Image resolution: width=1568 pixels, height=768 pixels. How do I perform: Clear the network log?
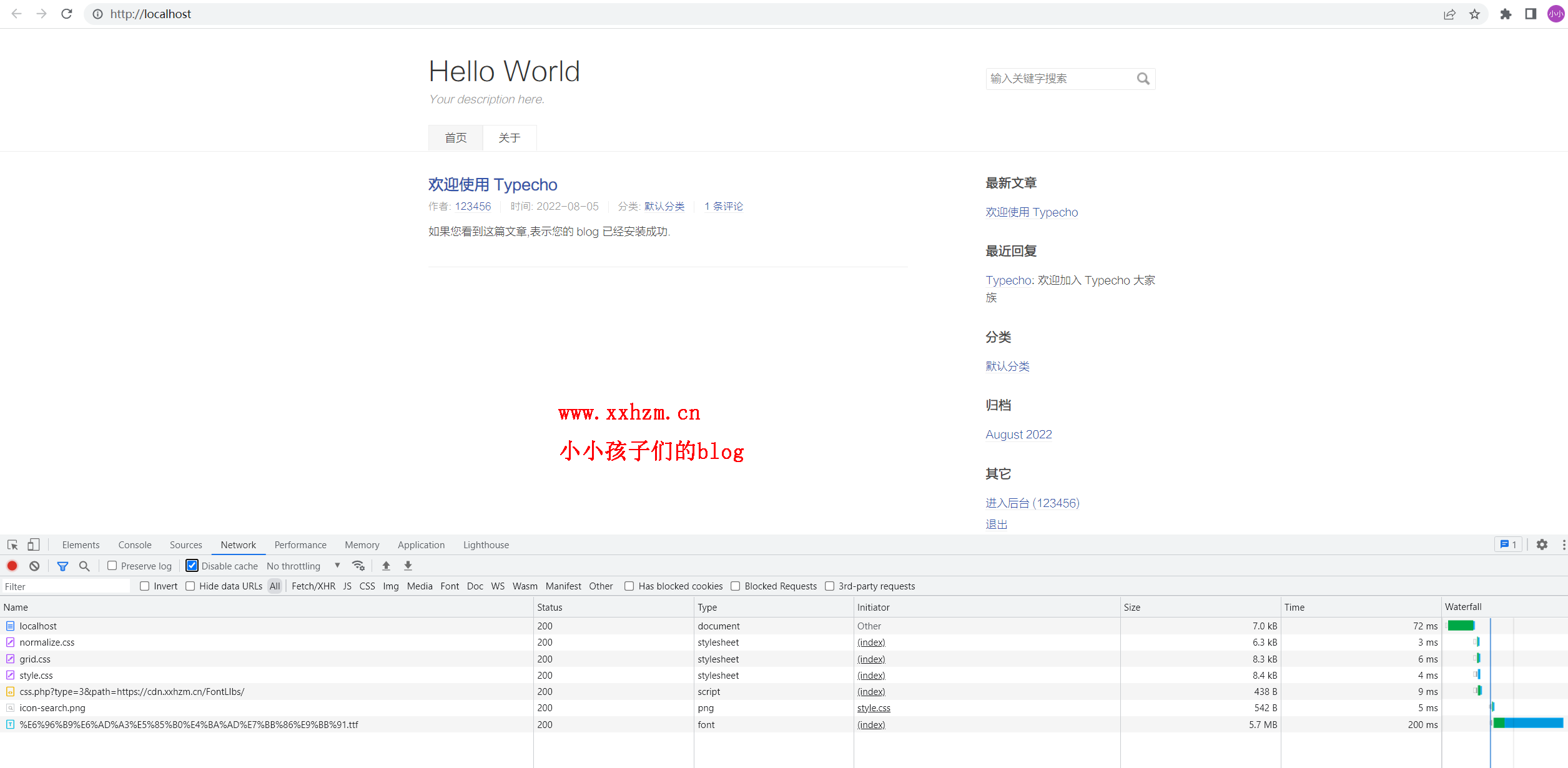[x=34, y=566]
